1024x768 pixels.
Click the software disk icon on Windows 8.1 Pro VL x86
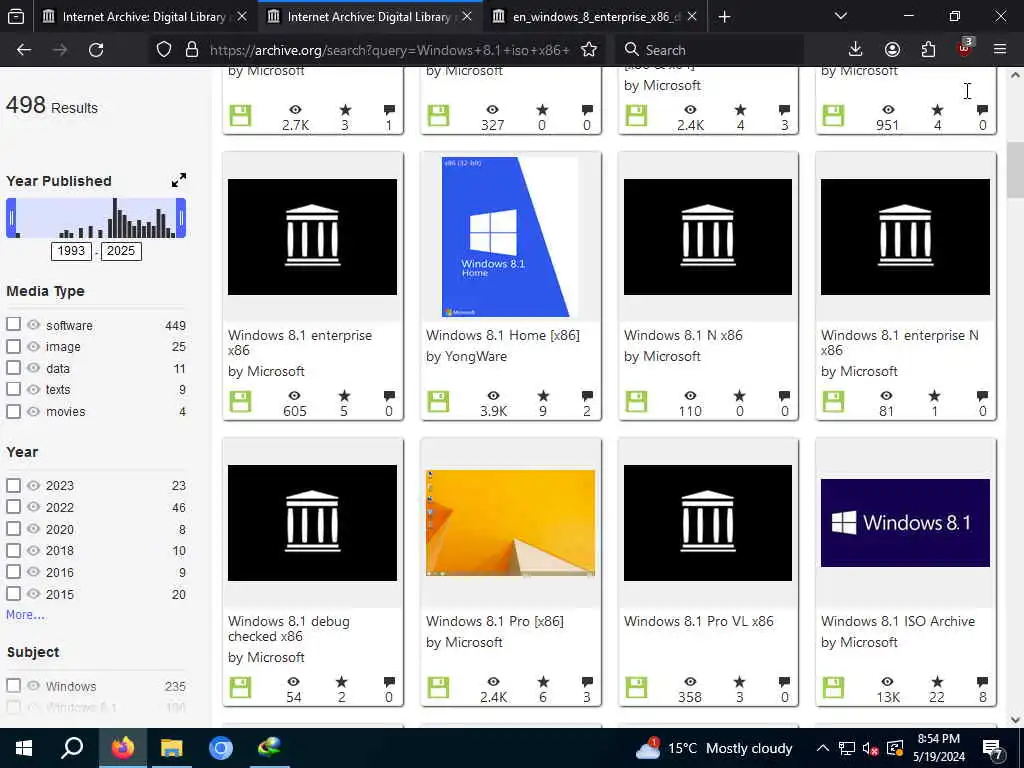click(x=636, y=688)
